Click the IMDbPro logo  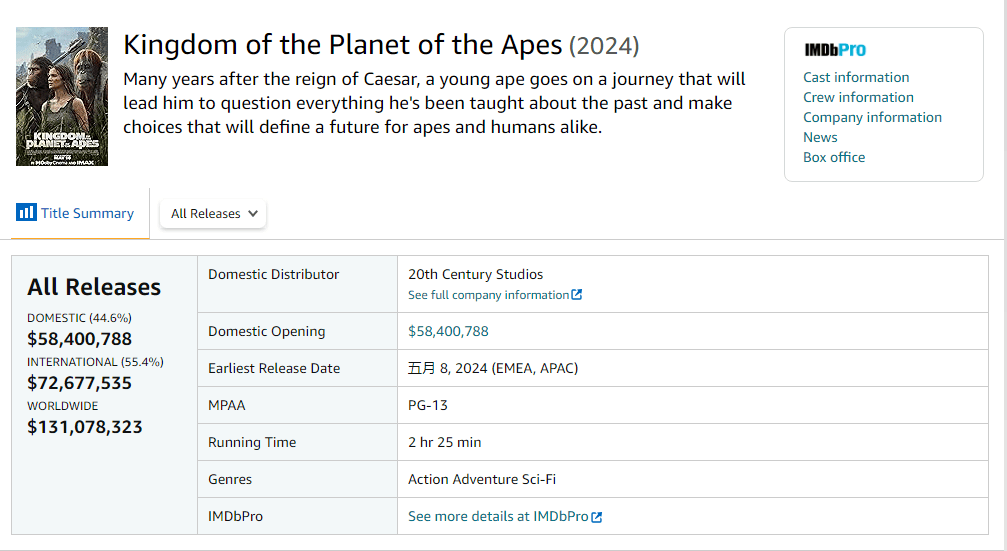click(835, 50)
